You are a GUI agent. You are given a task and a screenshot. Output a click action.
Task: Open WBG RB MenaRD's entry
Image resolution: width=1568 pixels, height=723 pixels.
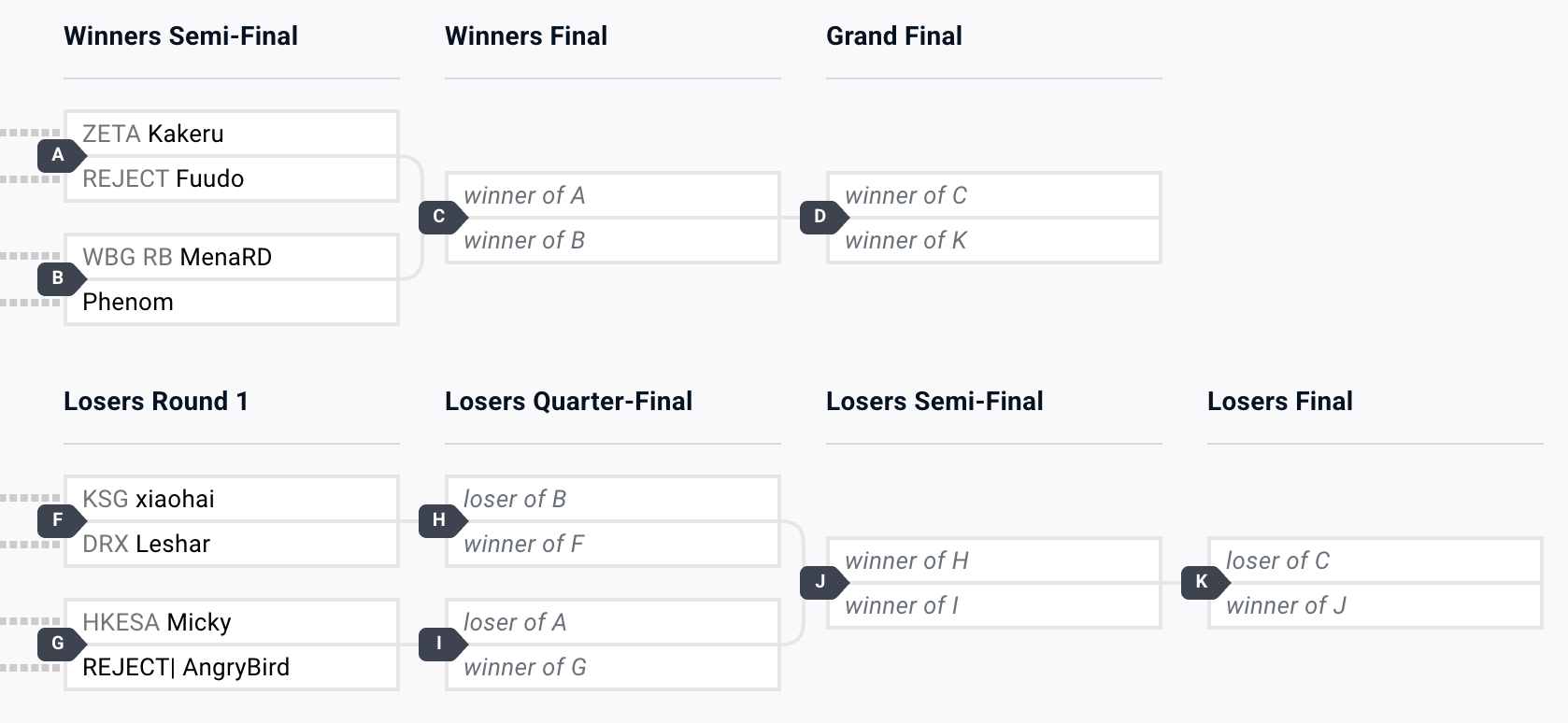point(232,257)
